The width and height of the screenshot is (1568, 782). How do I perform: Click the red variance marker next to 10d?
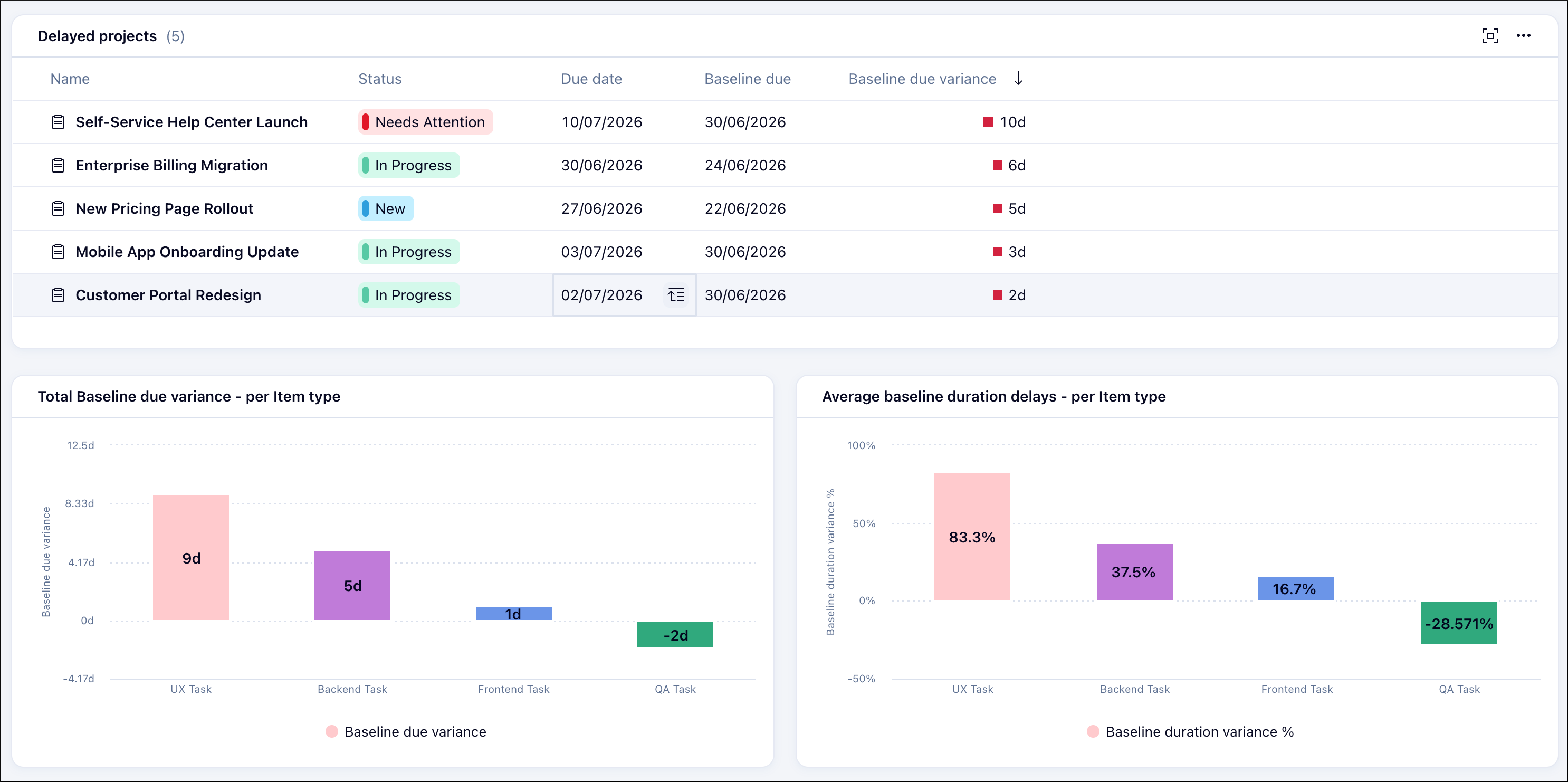point(988,122)
